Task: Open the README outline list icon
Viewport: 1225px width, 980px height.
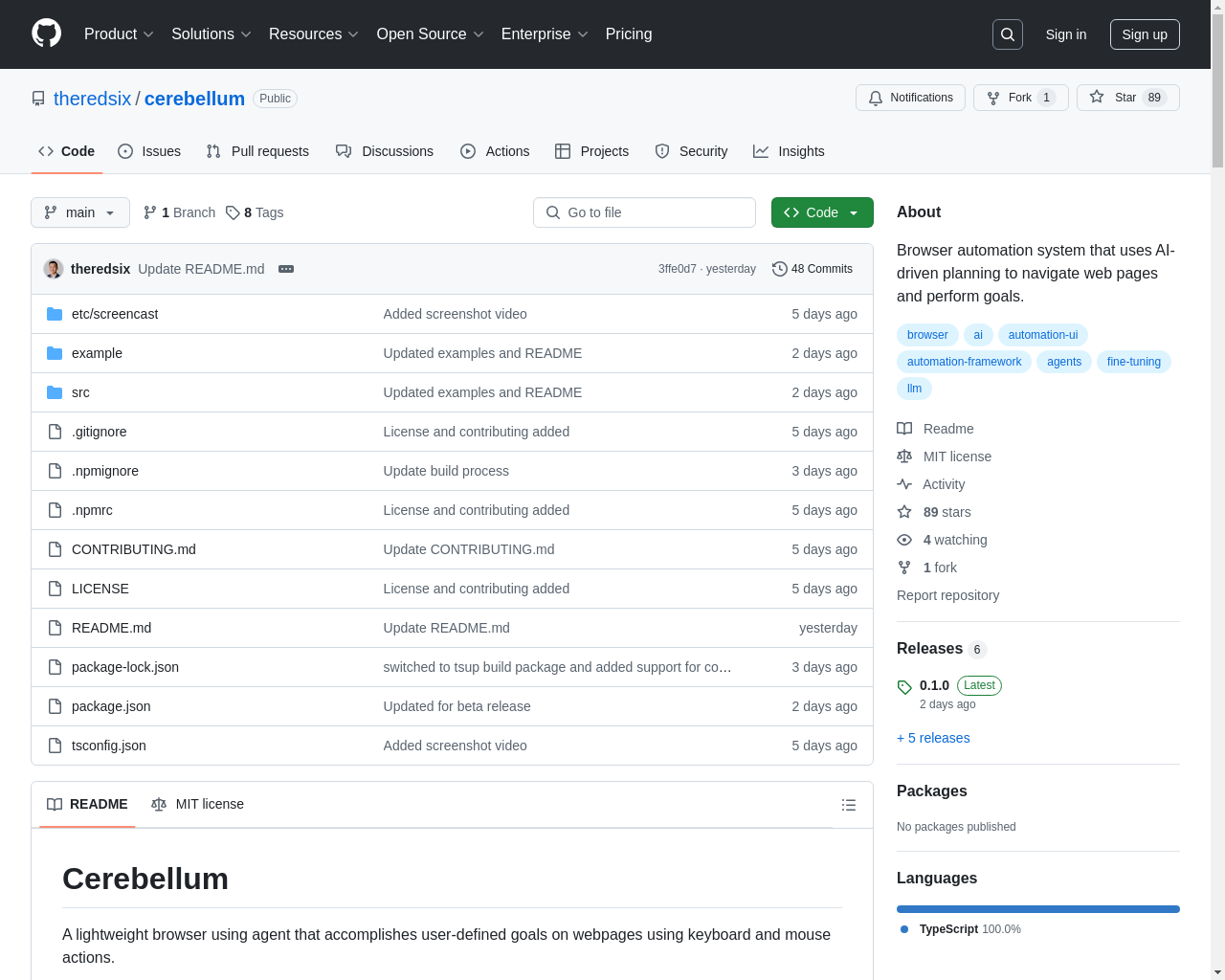Action: coord(849,805)
